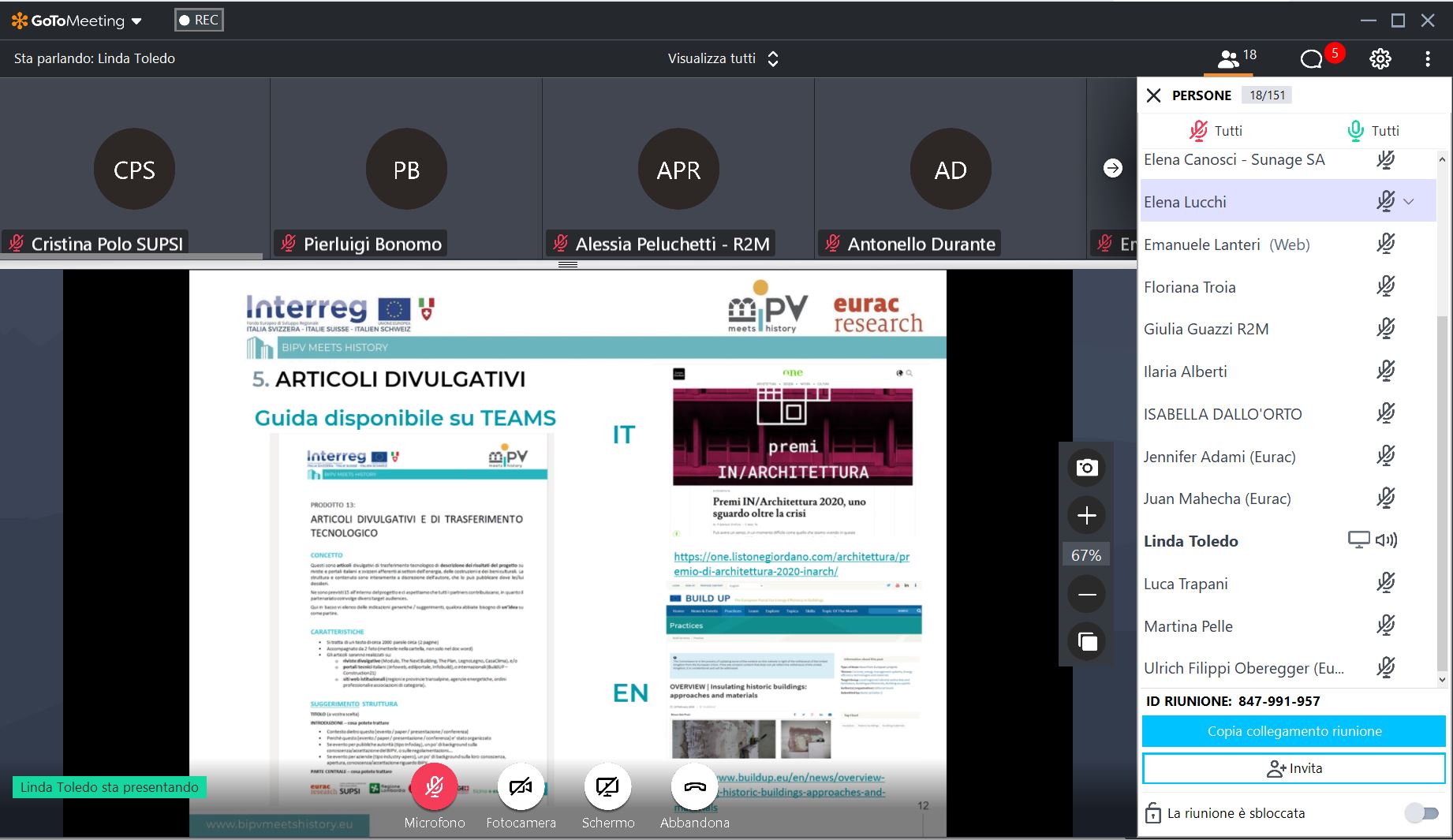
Task: Open the settings gear icon
Action: (1380, 58)
